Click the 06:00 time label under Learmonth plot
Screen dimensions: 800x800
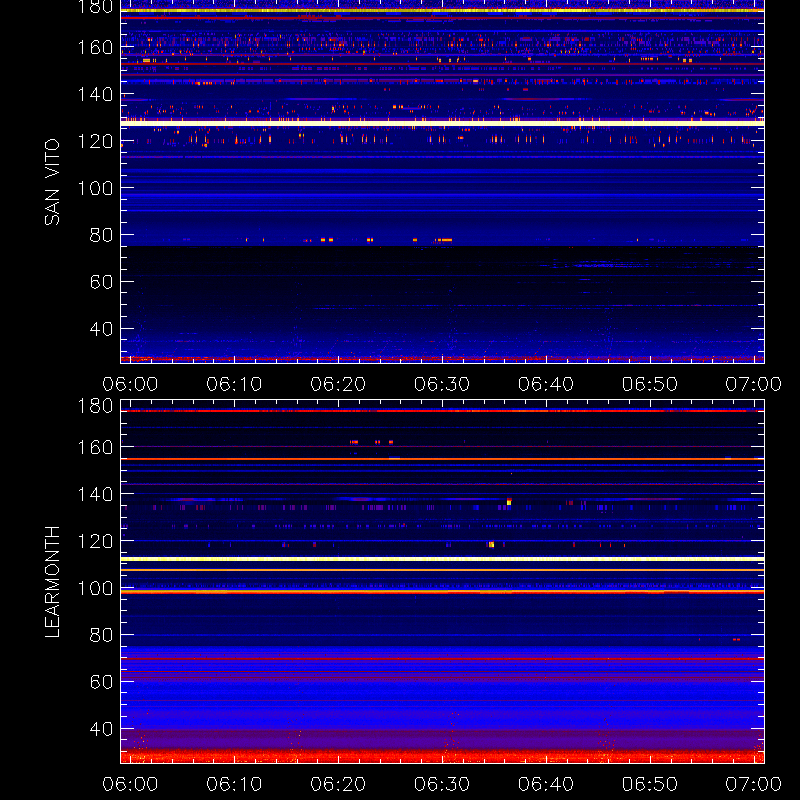click(x=130, y=784)
